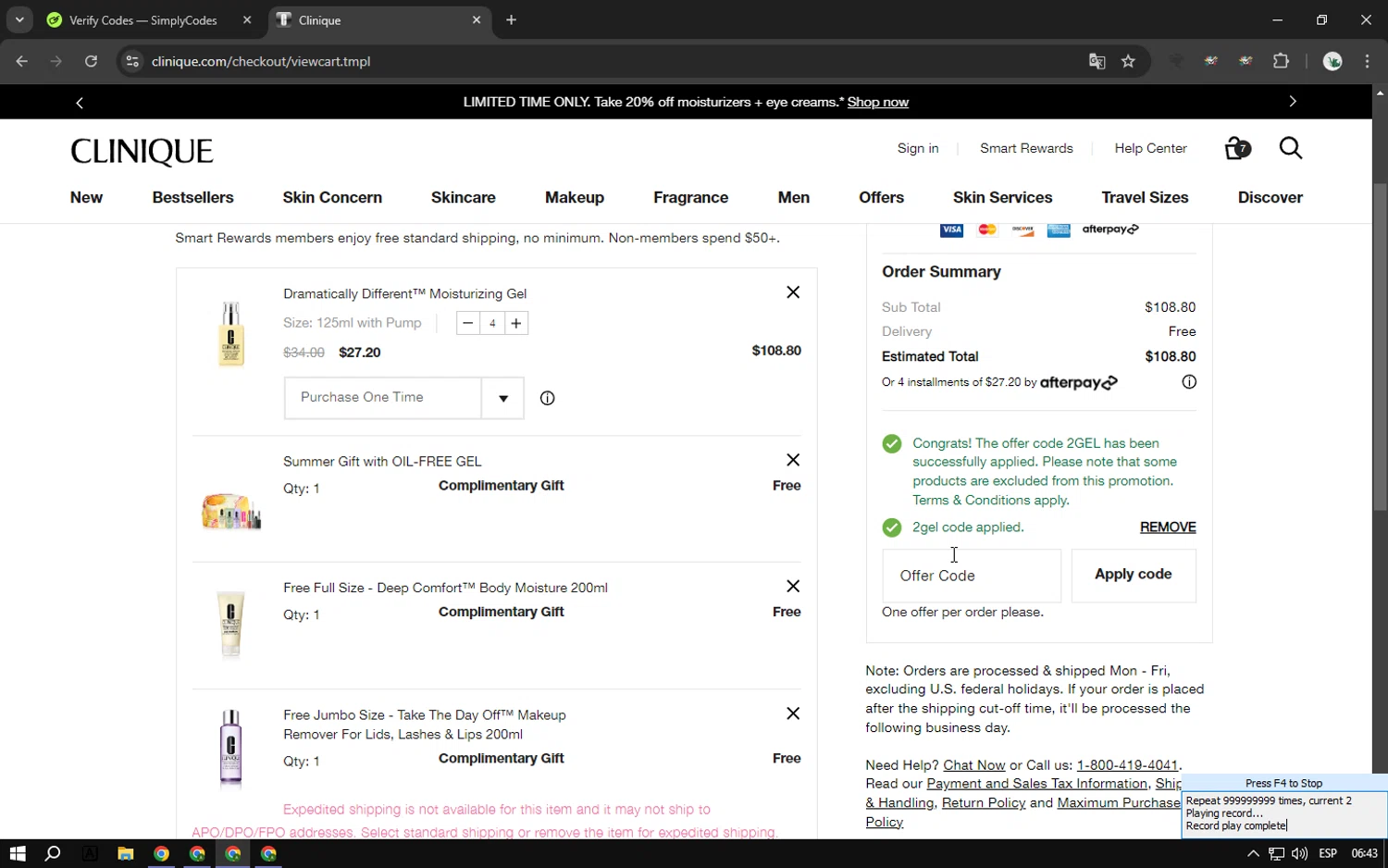Open the Afterpay info icon
Image resolution: width=1388 pixels, height=868 pixels.
point(1189,382)
